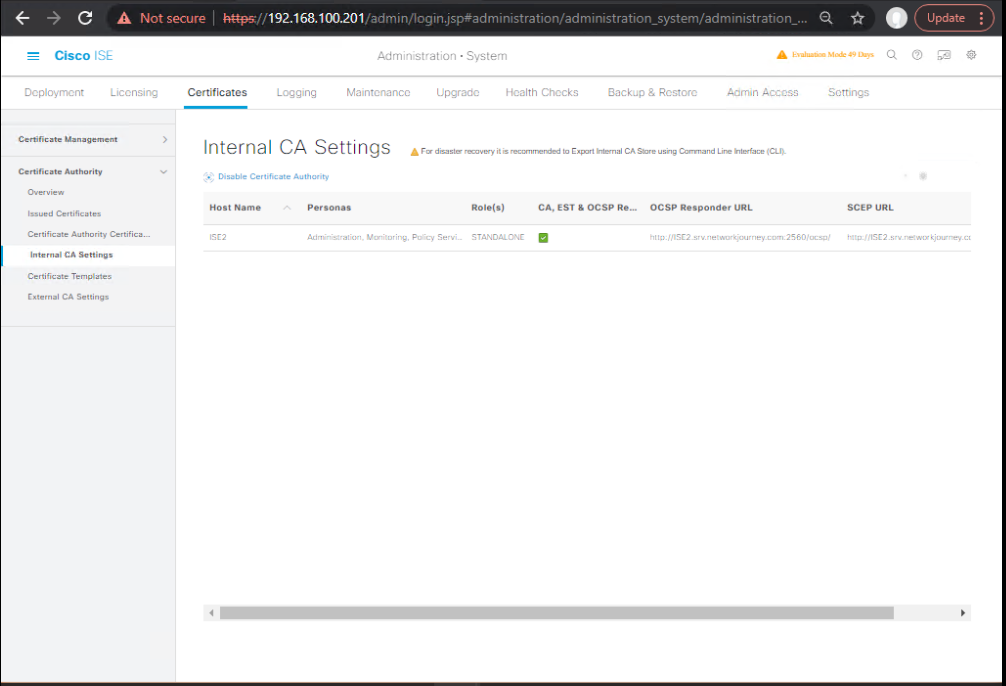
Task: Open the browser three-dot menu
Action: pos(982,18)
